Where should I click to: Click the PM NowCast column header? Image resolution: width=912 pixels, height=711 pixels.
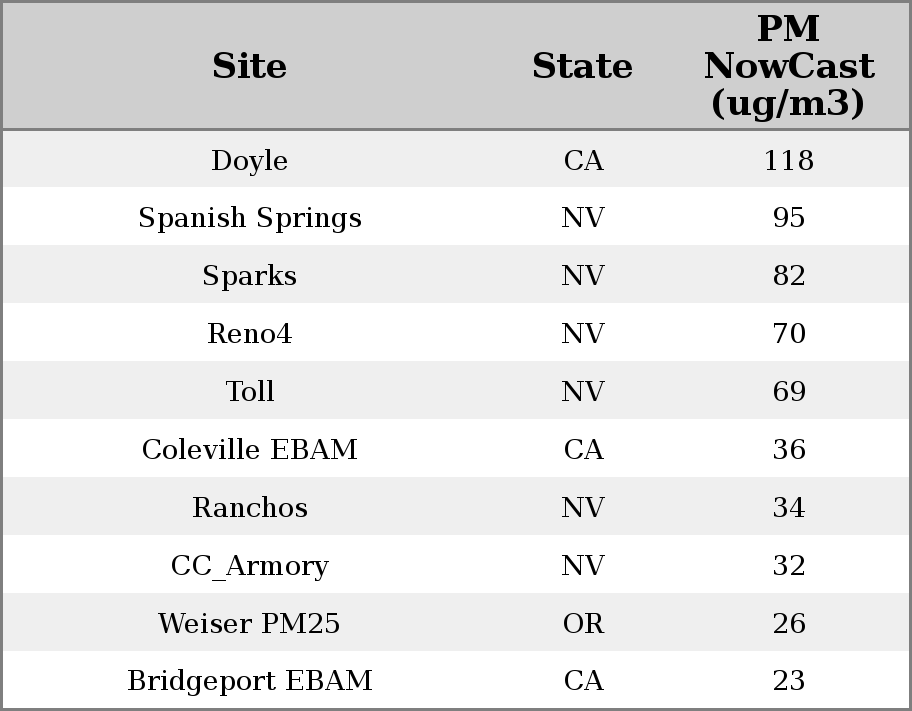coord(788,67)
